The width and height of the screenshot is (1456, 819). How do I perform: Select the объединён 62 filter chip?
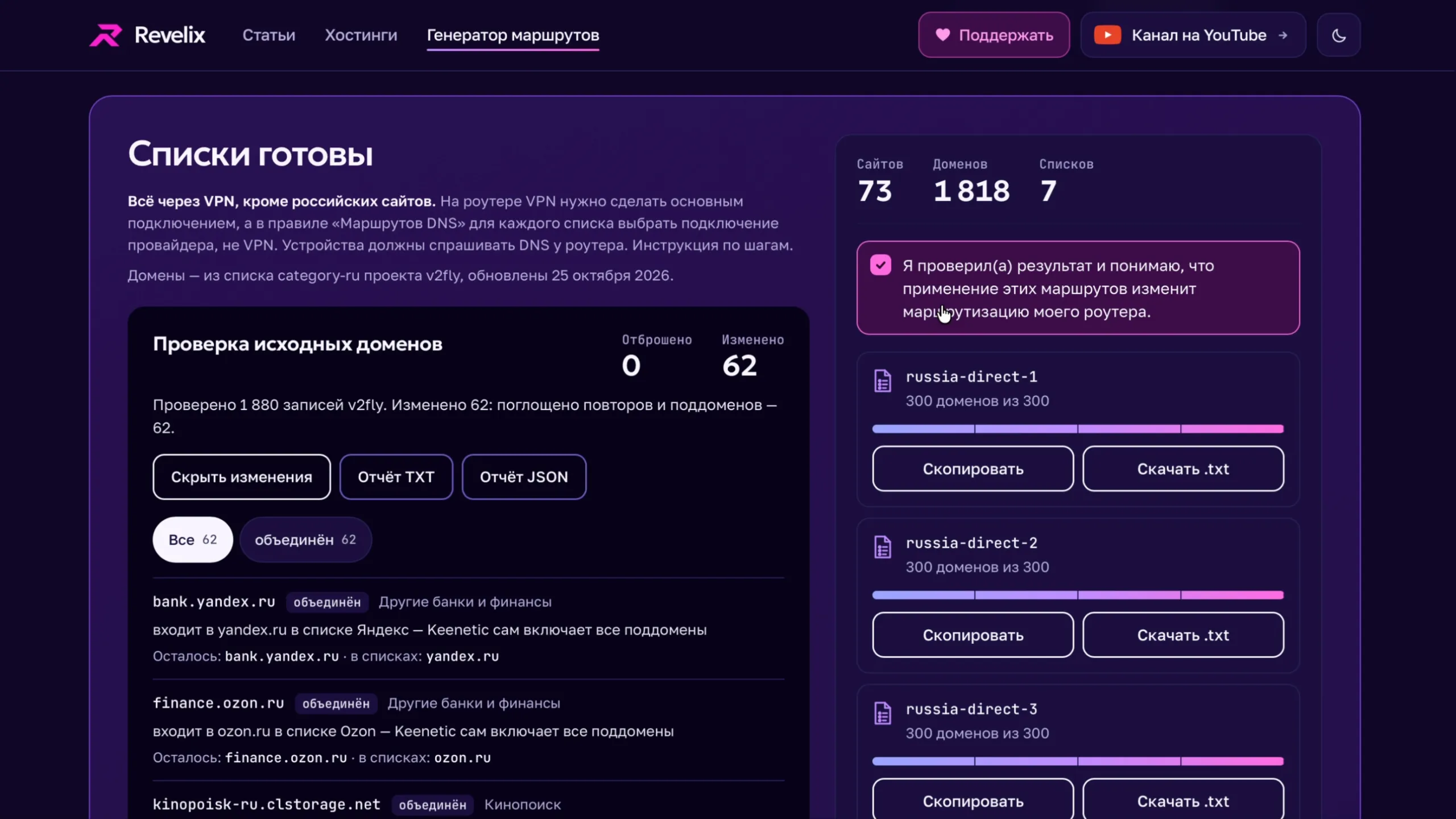pyautogui.click(x=305, y=540)
